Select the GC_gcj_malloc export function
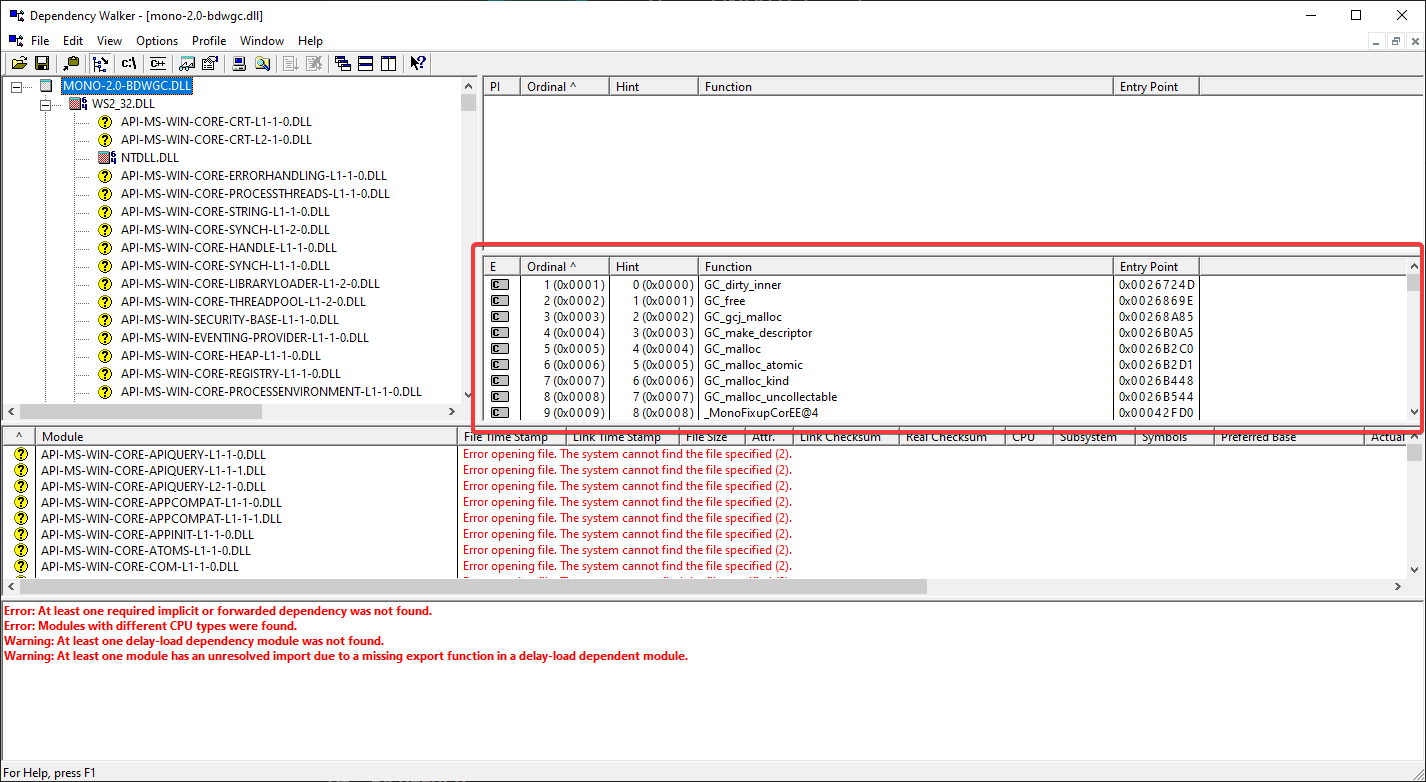 (743, 317)
